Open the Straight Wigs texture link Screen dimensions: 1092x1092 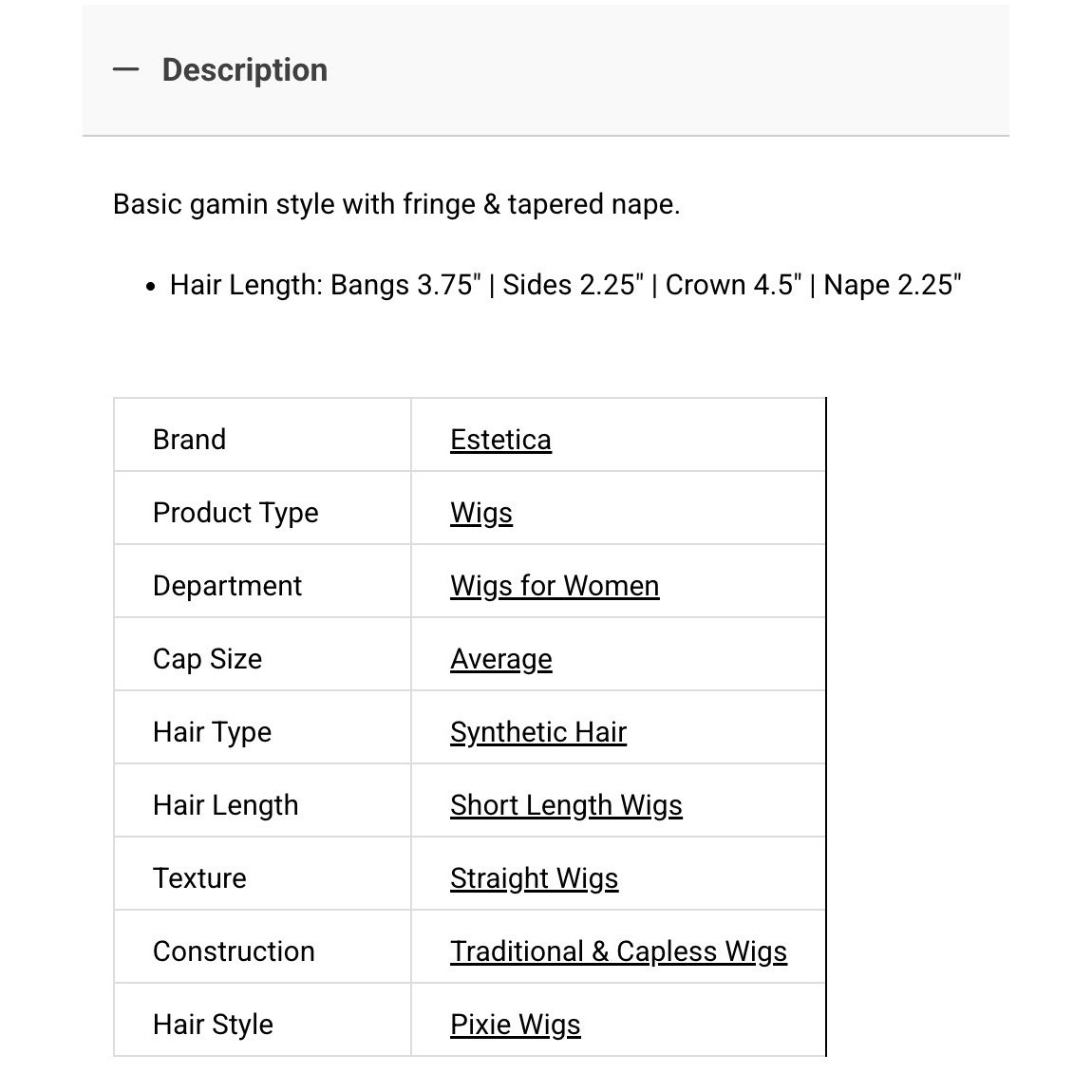click(535, 879)
